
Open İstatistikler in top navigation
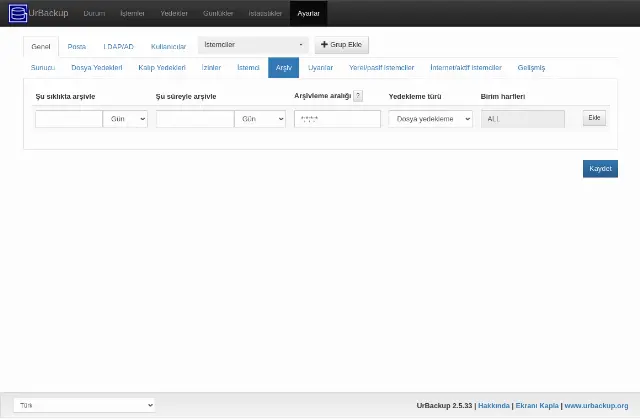tap(265, 13)
